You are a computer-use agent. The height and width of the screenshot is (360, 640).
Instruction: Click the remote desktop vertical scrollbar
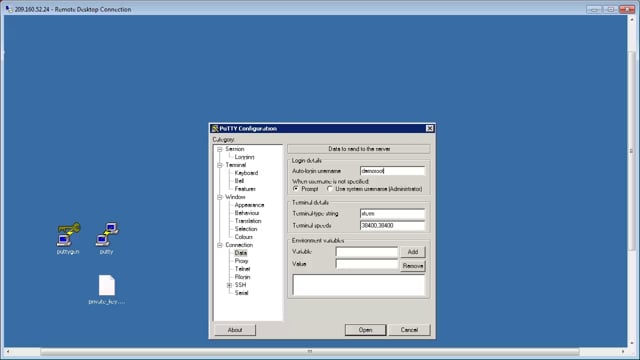coord(631,151)
